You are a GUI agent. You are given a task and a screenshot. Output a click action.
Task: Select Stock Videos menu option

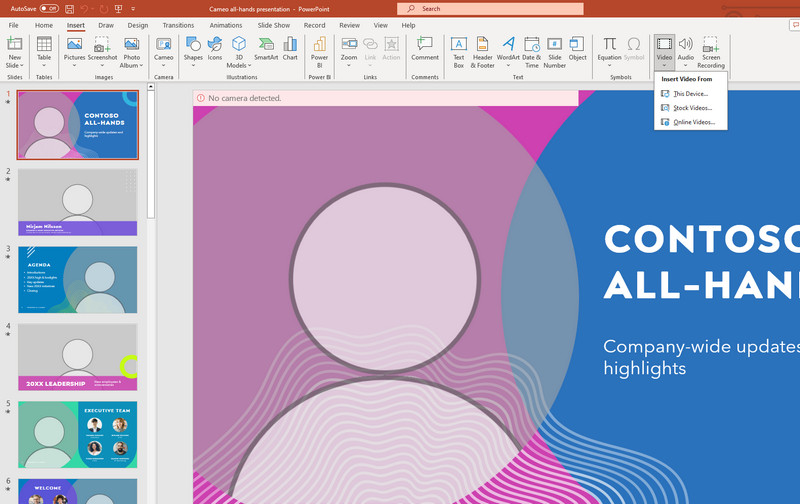(692, 108)
